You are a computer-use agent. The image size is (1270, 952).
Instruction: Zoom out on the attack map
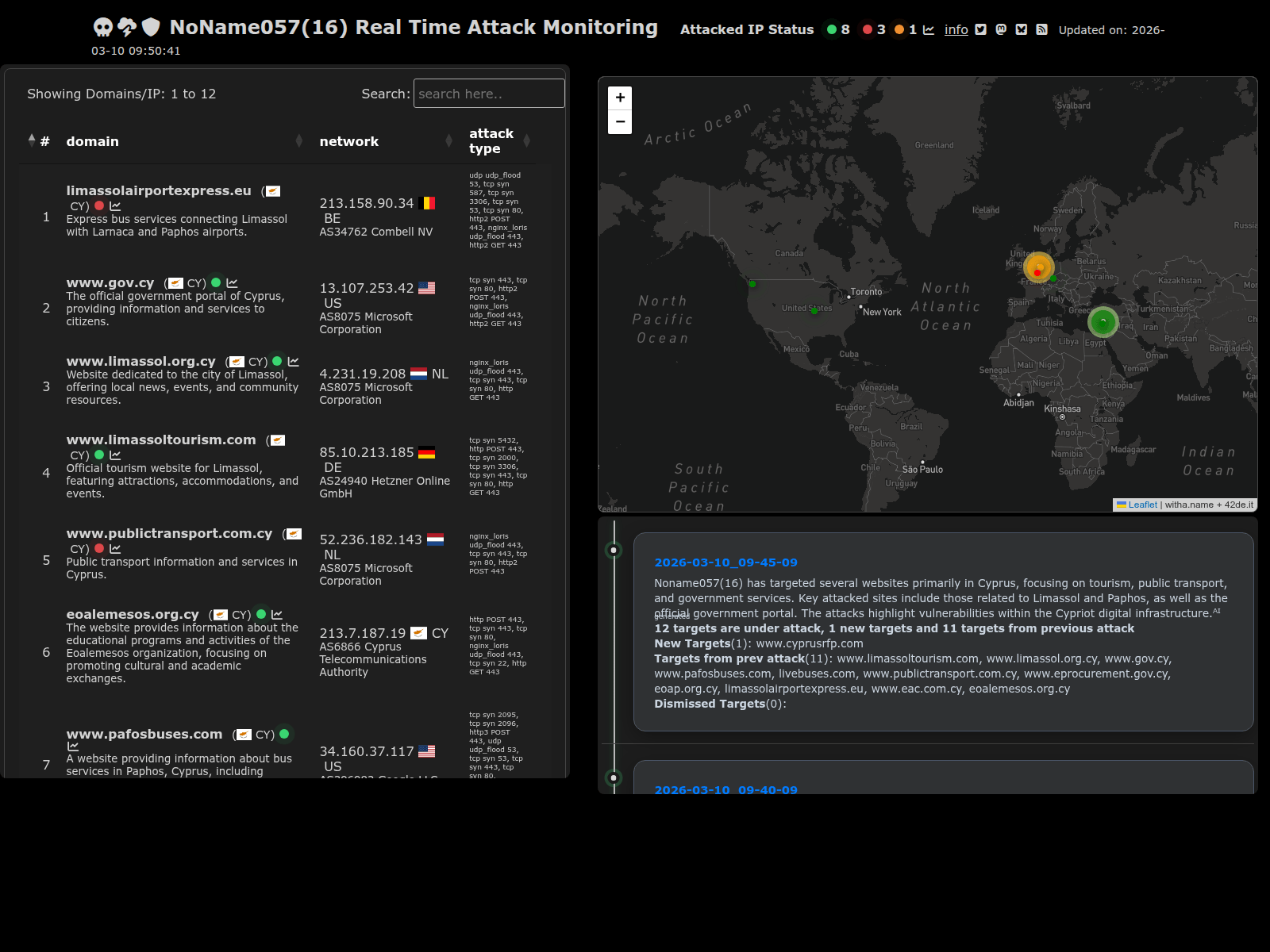[x=620, y=122]
